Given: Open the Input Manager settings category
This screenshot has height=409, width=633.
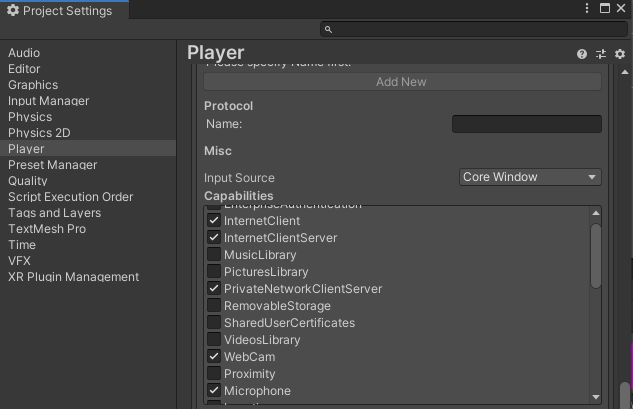Looking at the screenshot, I should pyautogui.click(x=88, y=101).
